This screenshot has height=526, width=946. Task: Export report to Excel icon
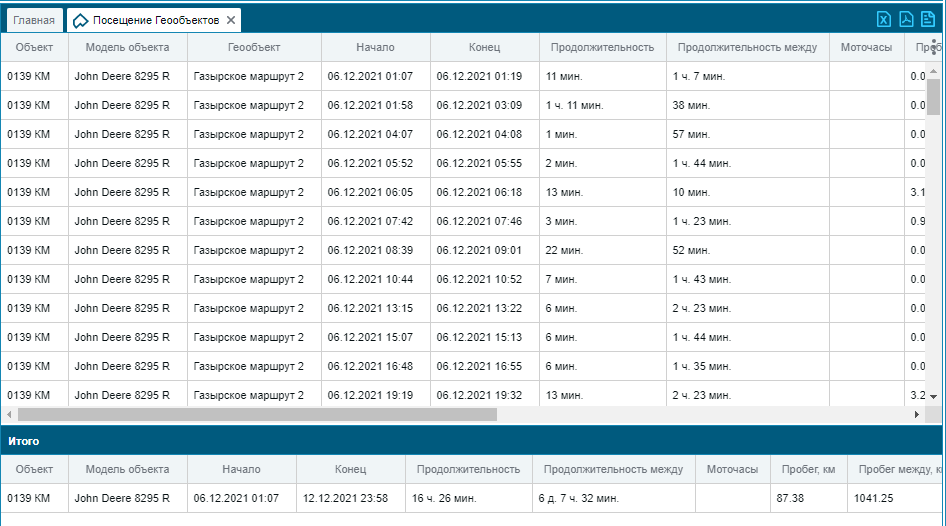[x=884, y=19]
